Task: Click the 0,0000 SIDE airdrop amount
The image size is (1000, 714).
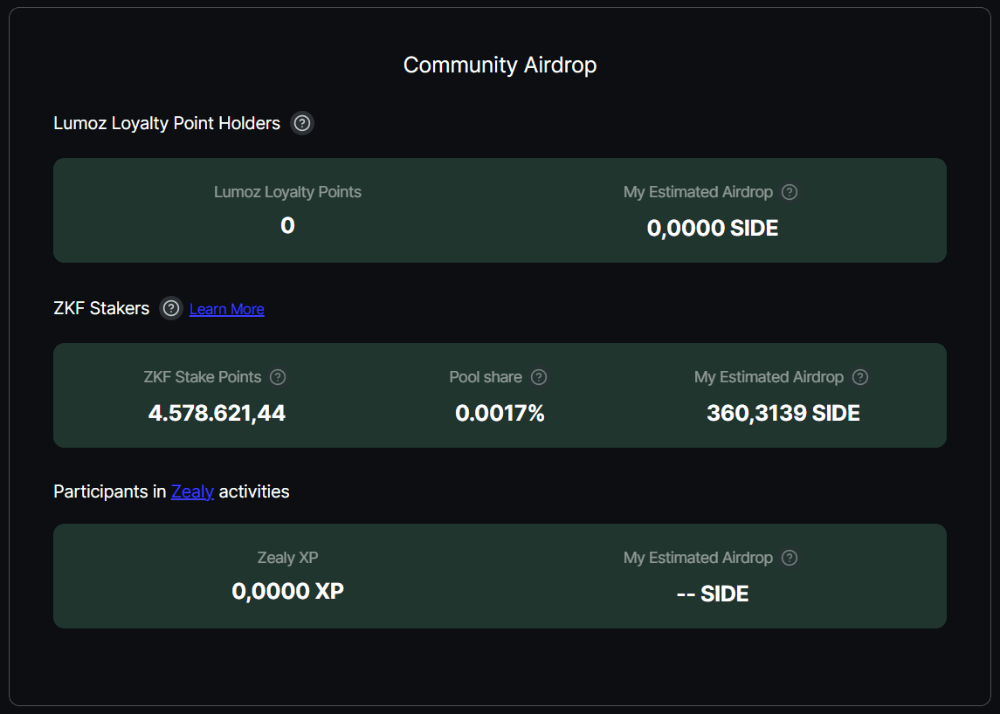Action: 712,228
